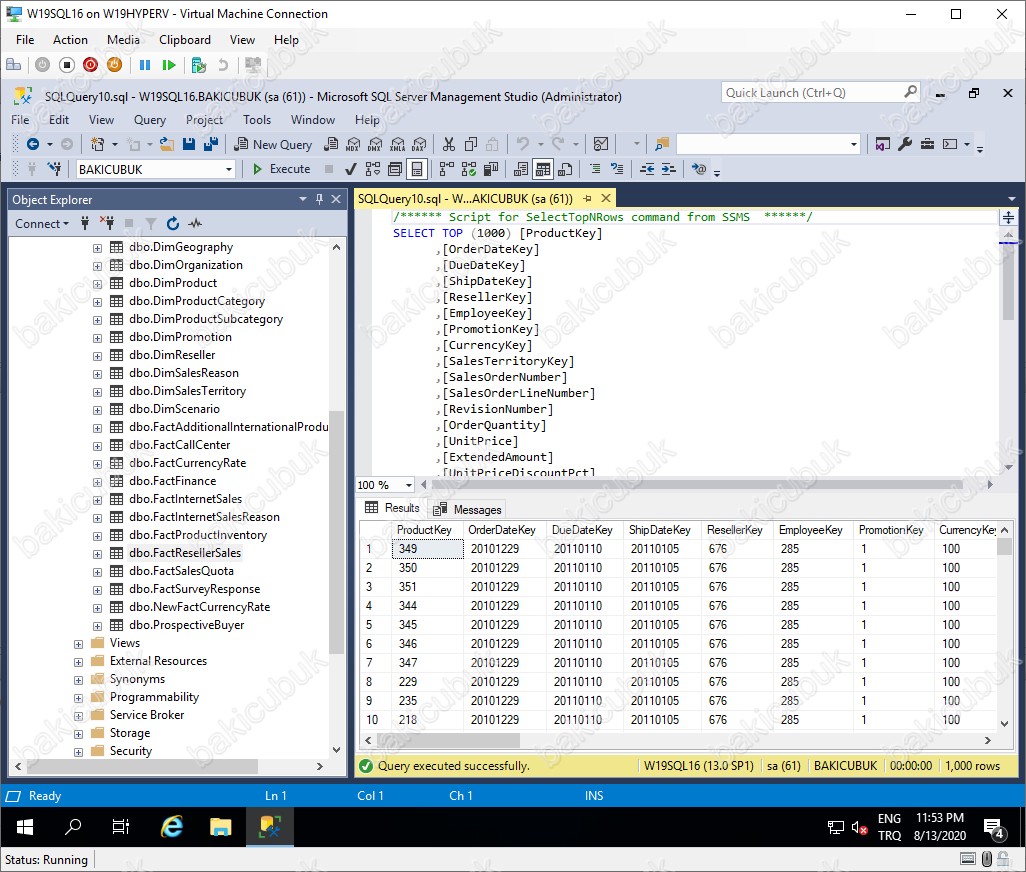Click the Save floppy disk icon
This screenshot has height=872, width=1026.
tap(189, 145)
